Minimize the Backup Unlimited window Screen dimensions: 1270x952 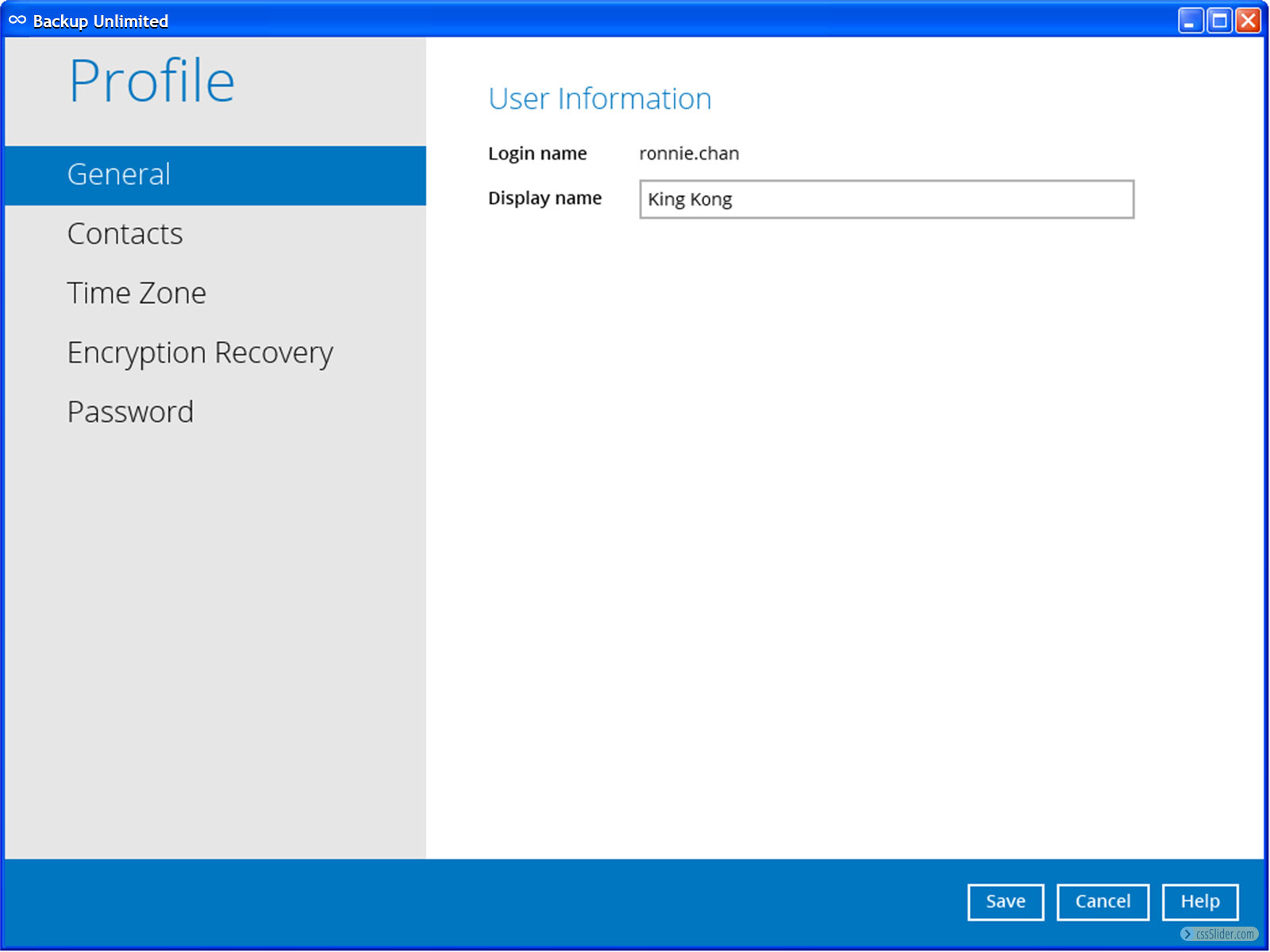[x=1190, y=21]
